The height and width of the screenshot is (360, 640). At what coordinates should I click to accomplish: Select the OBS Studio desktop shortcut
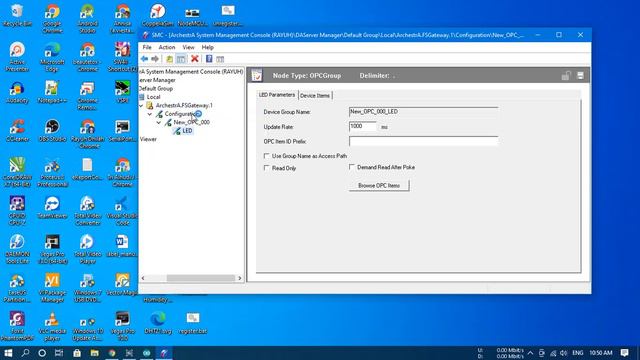[52, 131]
